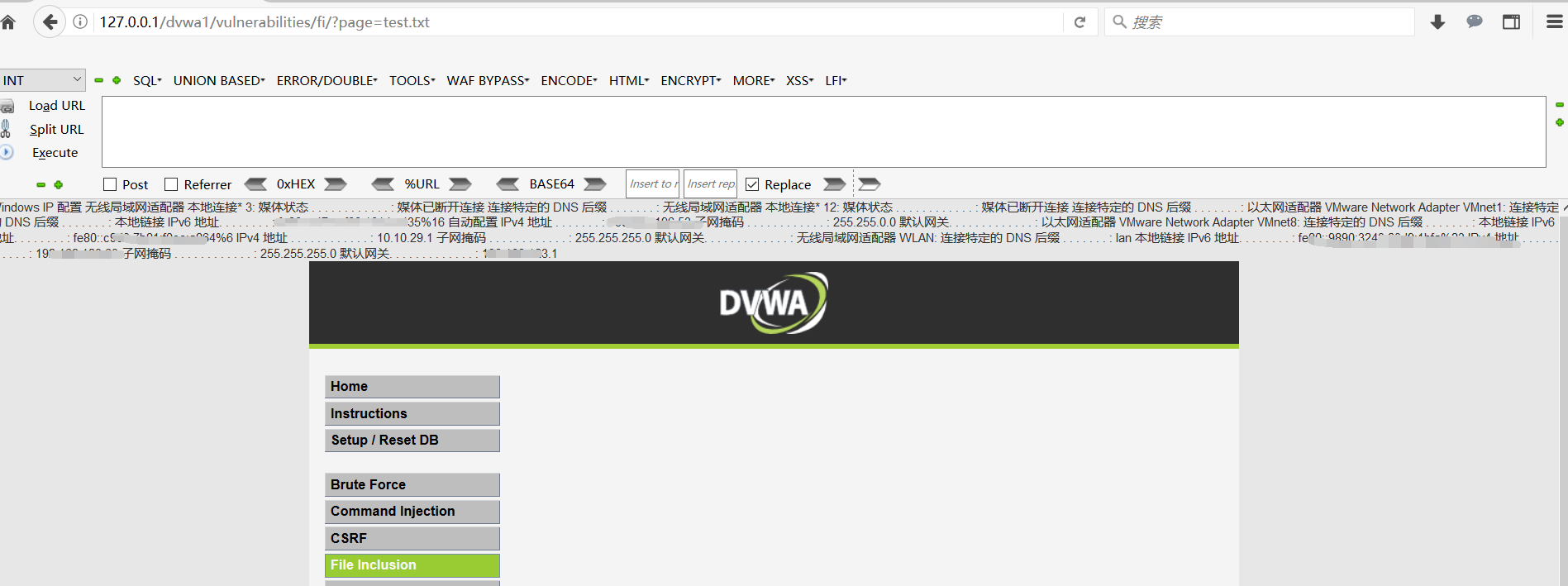Enlarge textarea with green plus at right edge
The image size is (1568, 586).
click(x=1560, y=122)
